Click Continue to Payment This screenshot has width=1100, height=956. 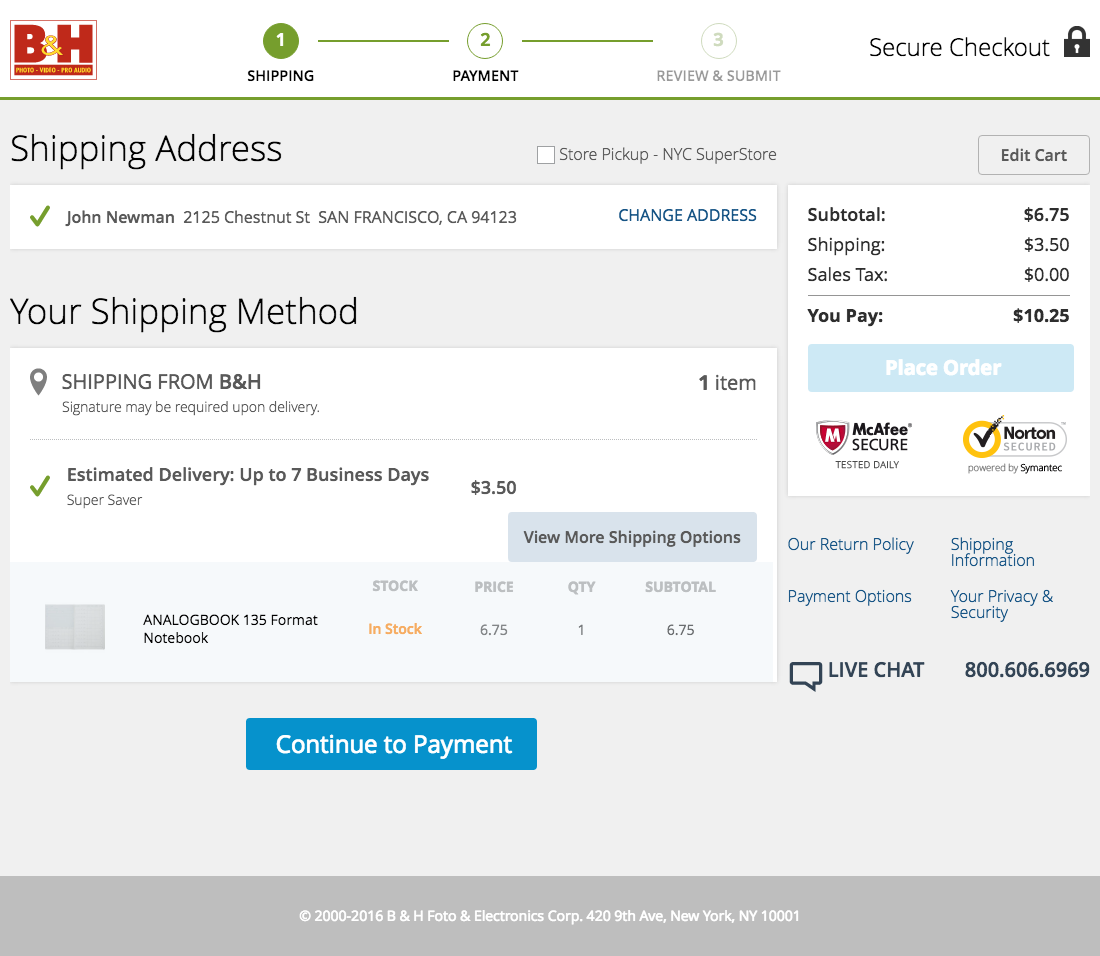pos(391,744)
